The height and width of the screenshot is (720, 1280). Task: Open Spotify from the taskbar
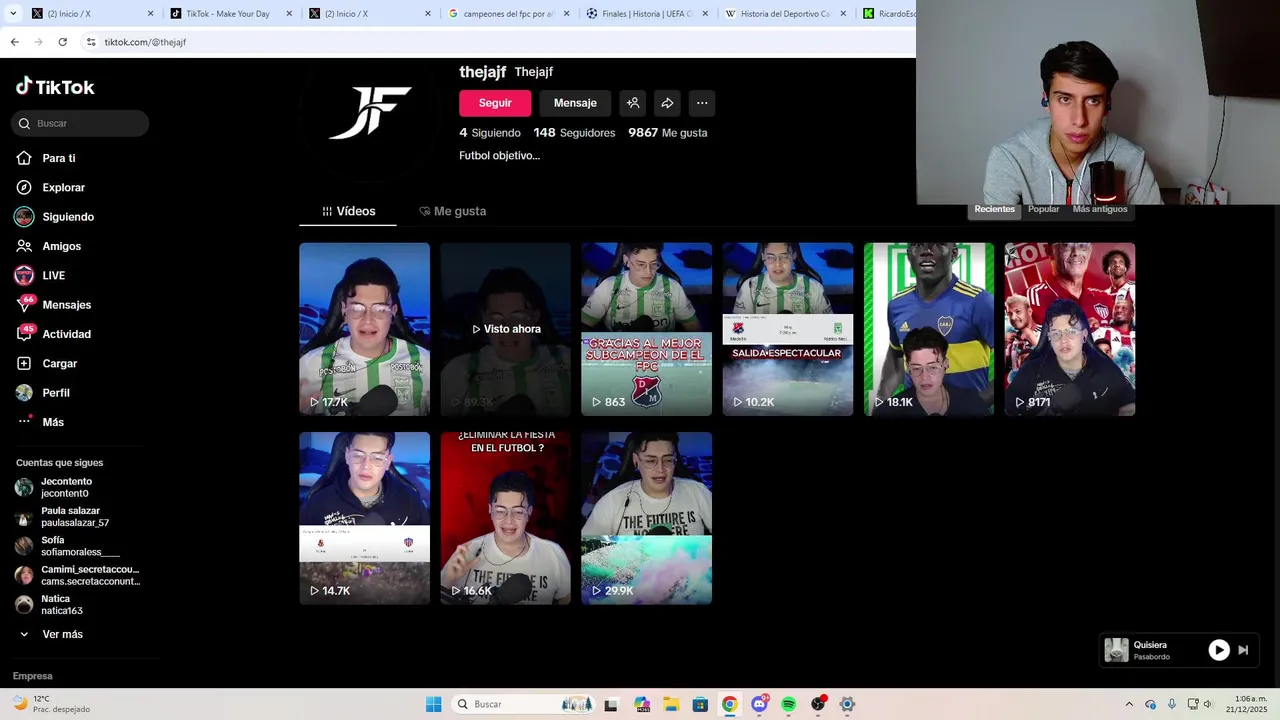click(x=789, y=704)
